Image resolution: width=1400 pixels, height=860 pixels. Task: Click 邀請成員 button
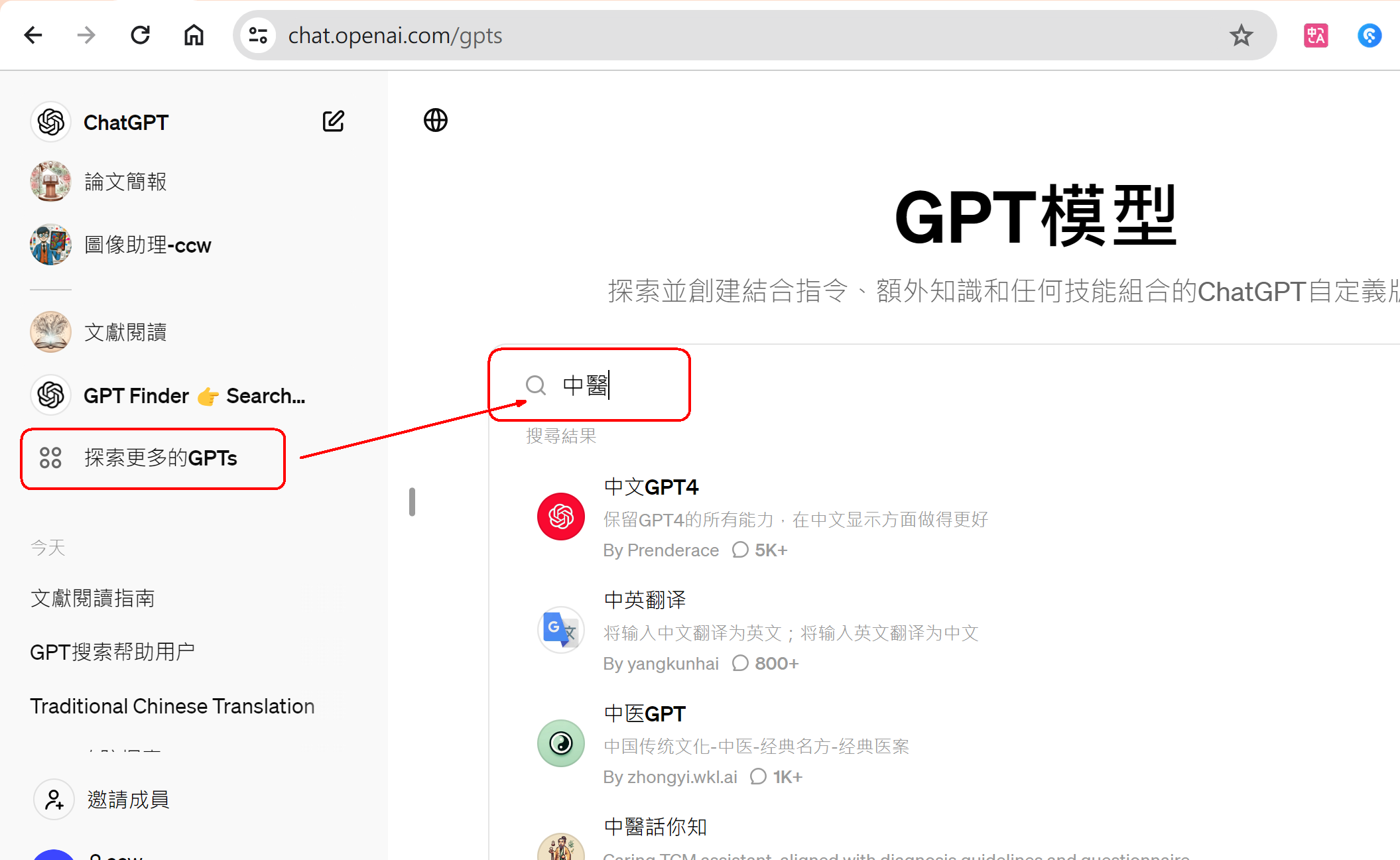click(x=128, y=800)
